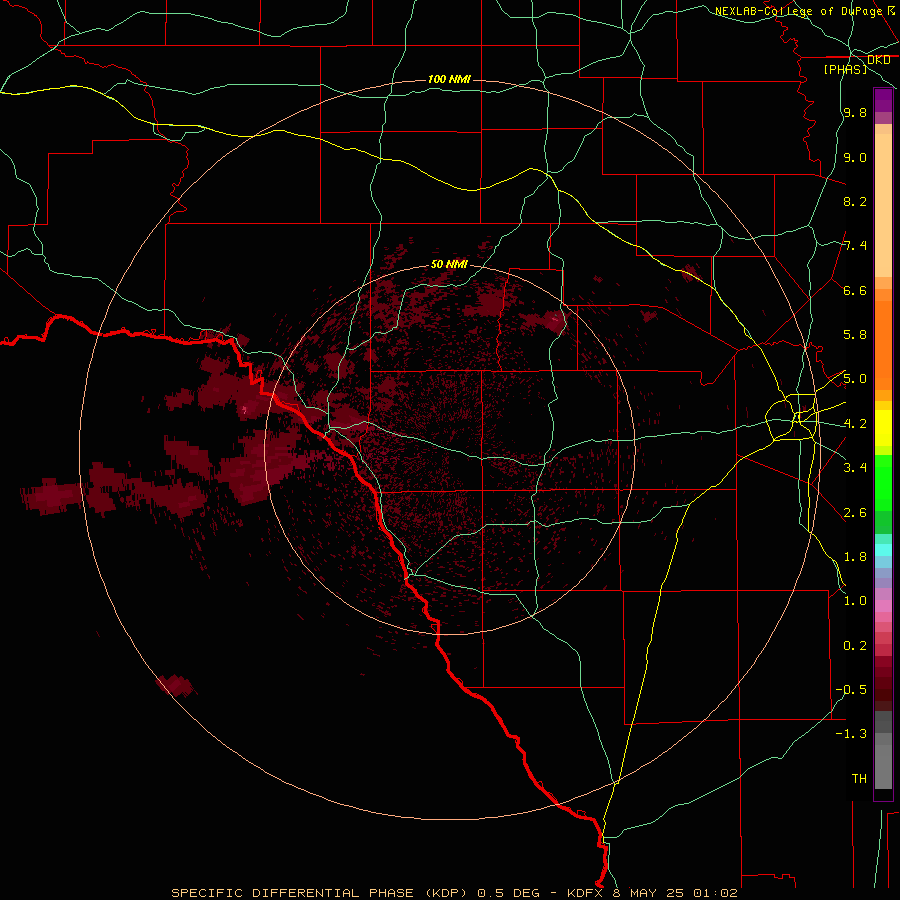Click the DKD label above the legend

[x=878, y=60]
